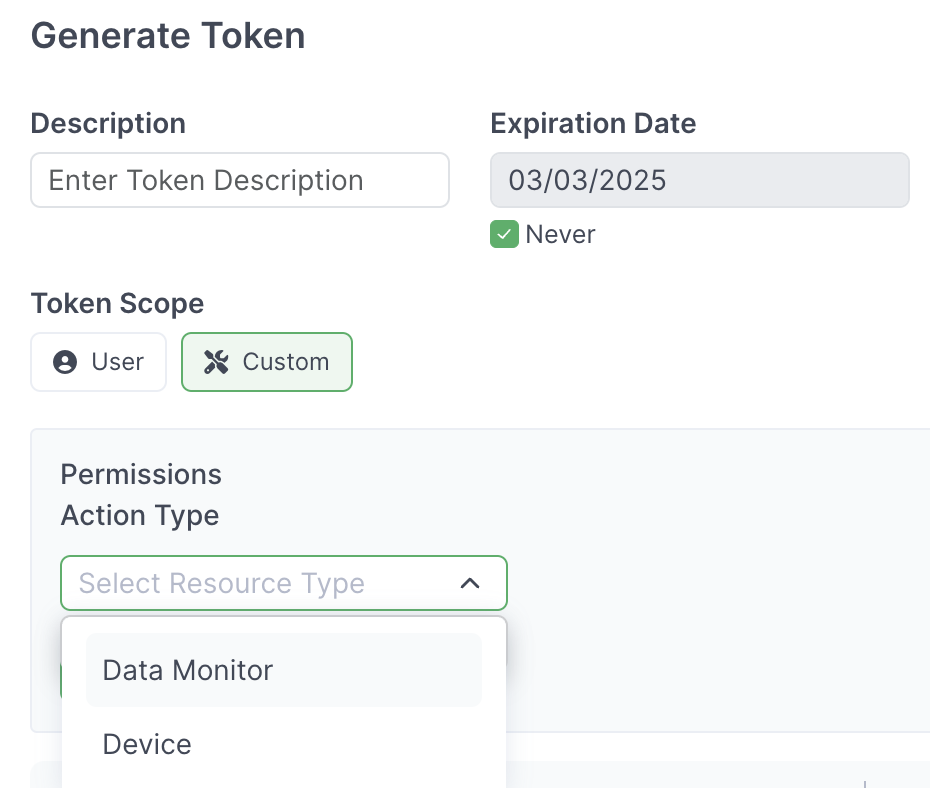The image size is (930, 788).
Task: Click the Description field label
Action: point(108,123)
